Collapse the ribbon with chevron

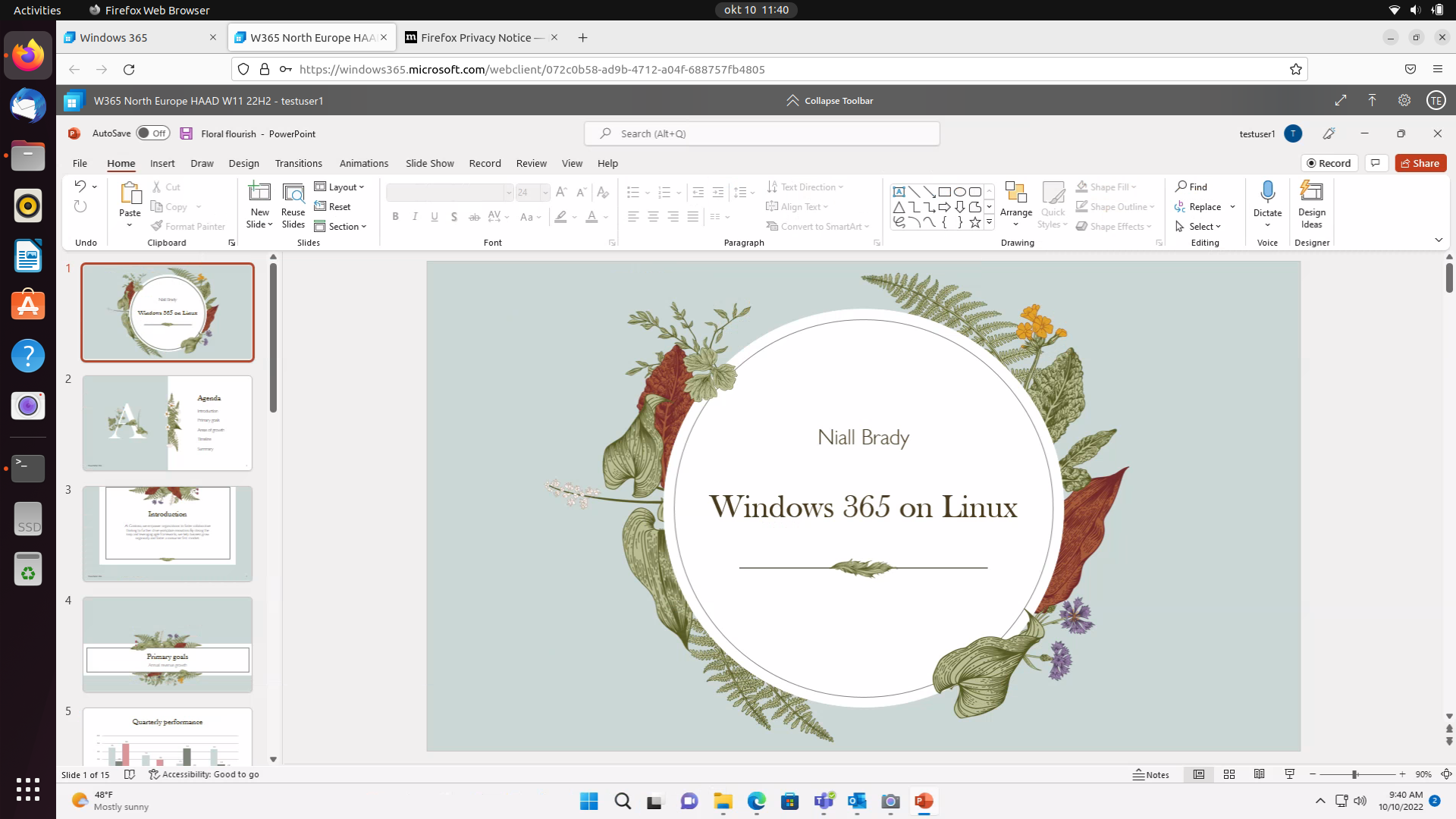tap(1439, 240)
